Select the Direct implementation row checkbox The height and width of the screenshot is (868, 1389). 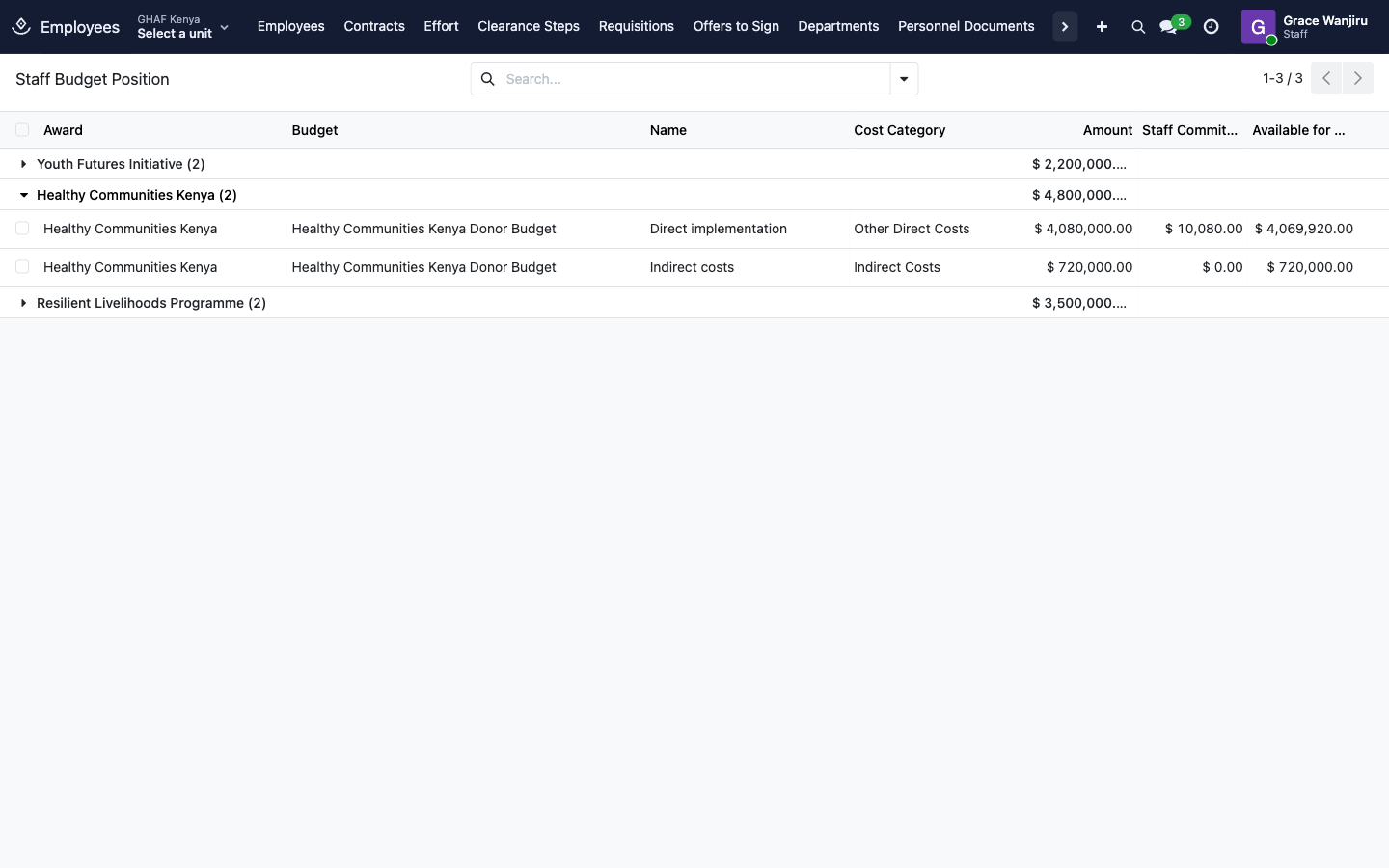pos(22,229)
